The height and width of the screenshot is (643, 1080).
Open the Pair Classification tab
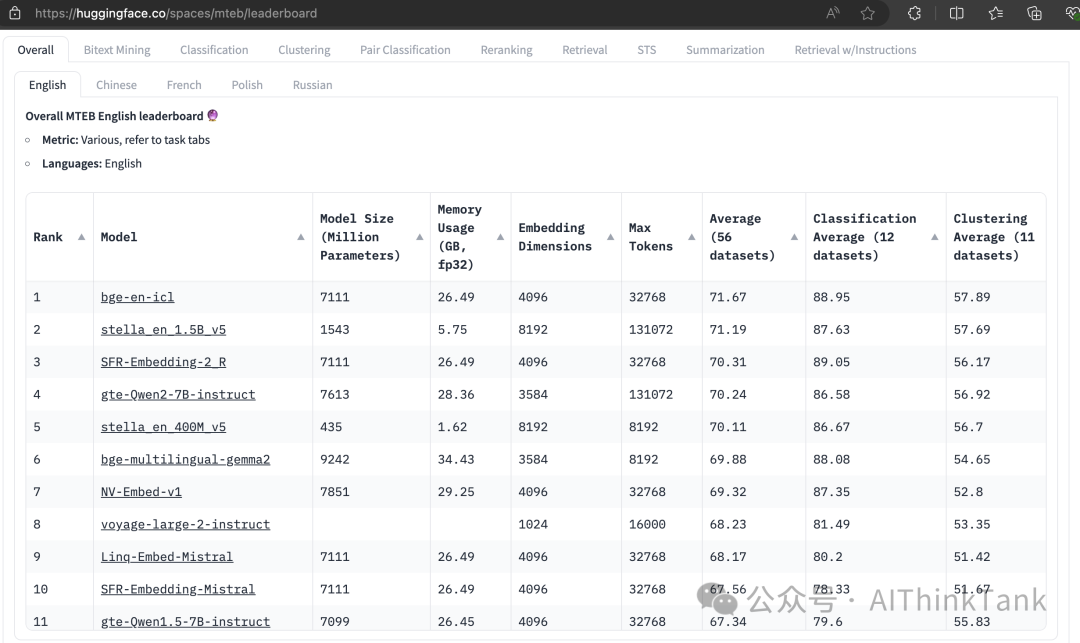[405, 50]
